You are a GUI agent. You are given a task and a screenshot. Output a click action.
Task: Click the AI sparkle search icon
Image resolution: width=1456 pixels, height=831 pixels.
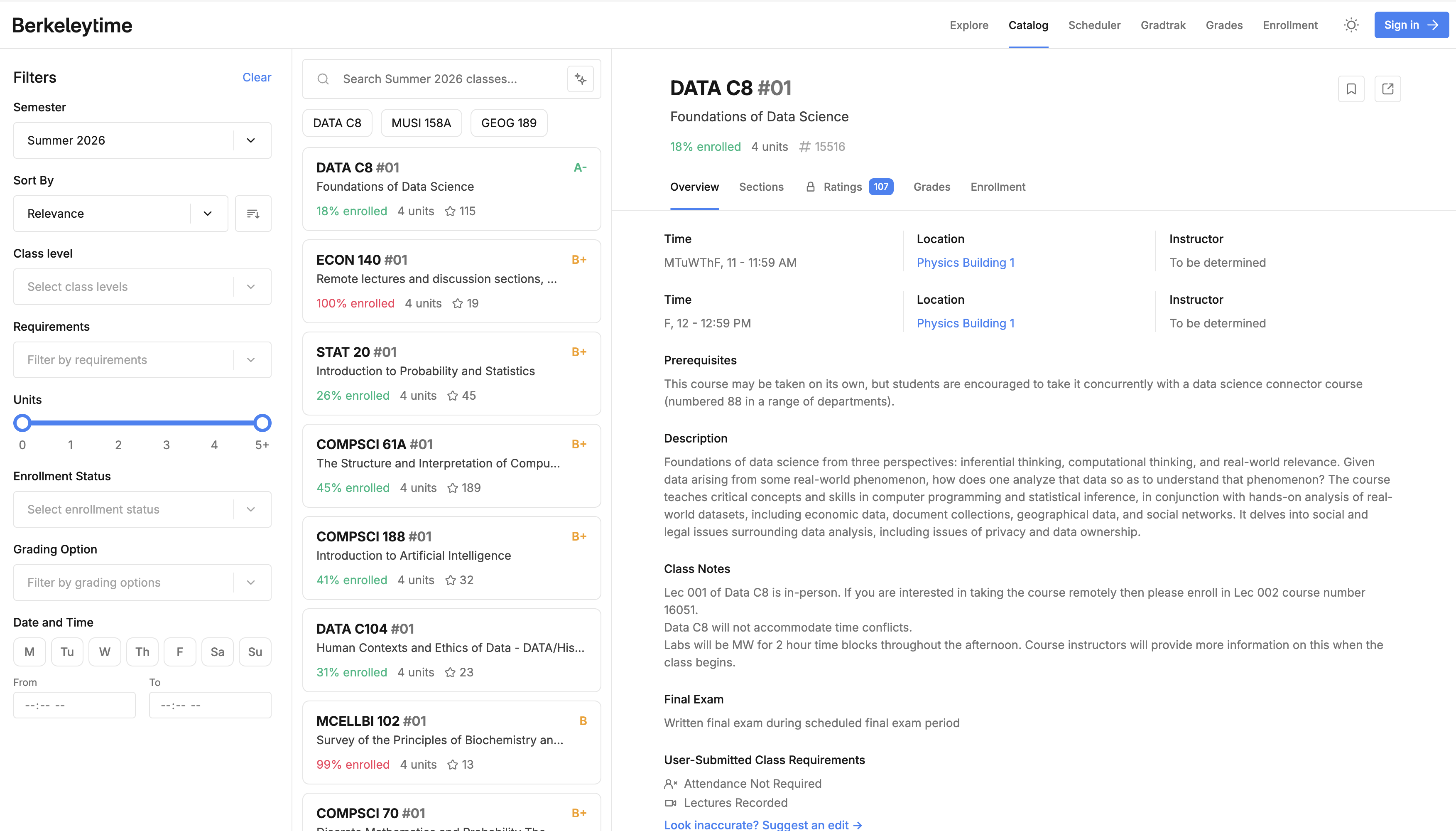tap(581, 79)
